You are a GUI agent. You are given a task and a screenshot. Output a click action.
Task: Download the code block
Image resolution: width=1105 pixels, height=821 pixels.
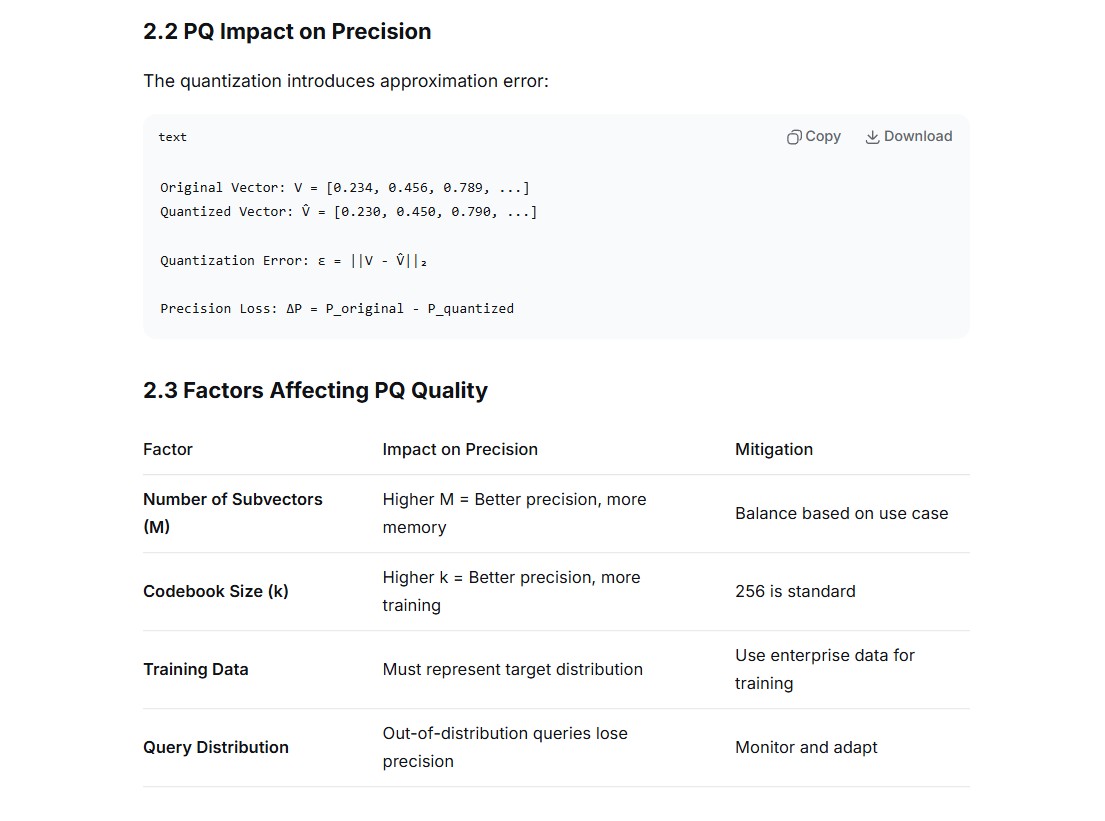point(909,137)
